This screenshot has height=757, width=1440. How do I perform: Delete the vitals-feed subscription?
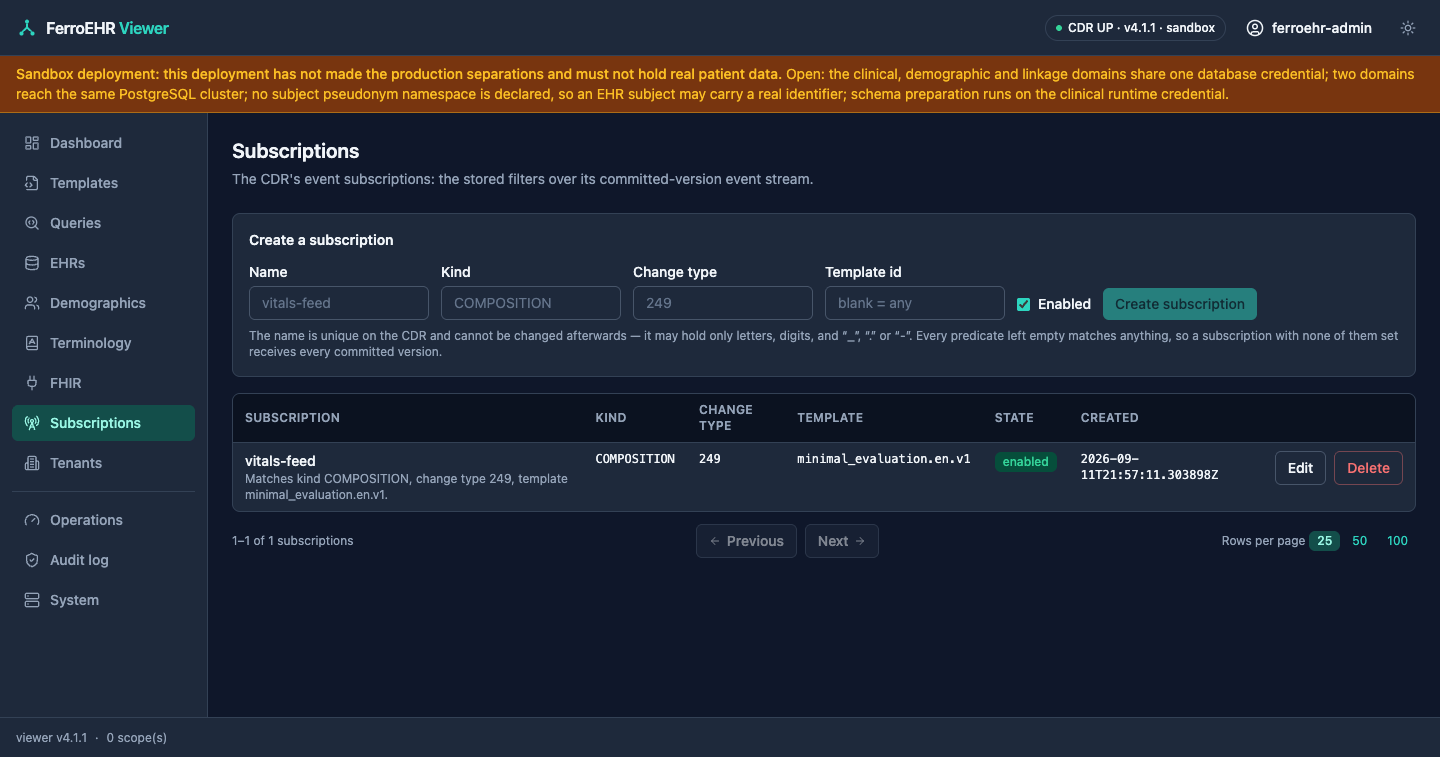(1368, 468)
